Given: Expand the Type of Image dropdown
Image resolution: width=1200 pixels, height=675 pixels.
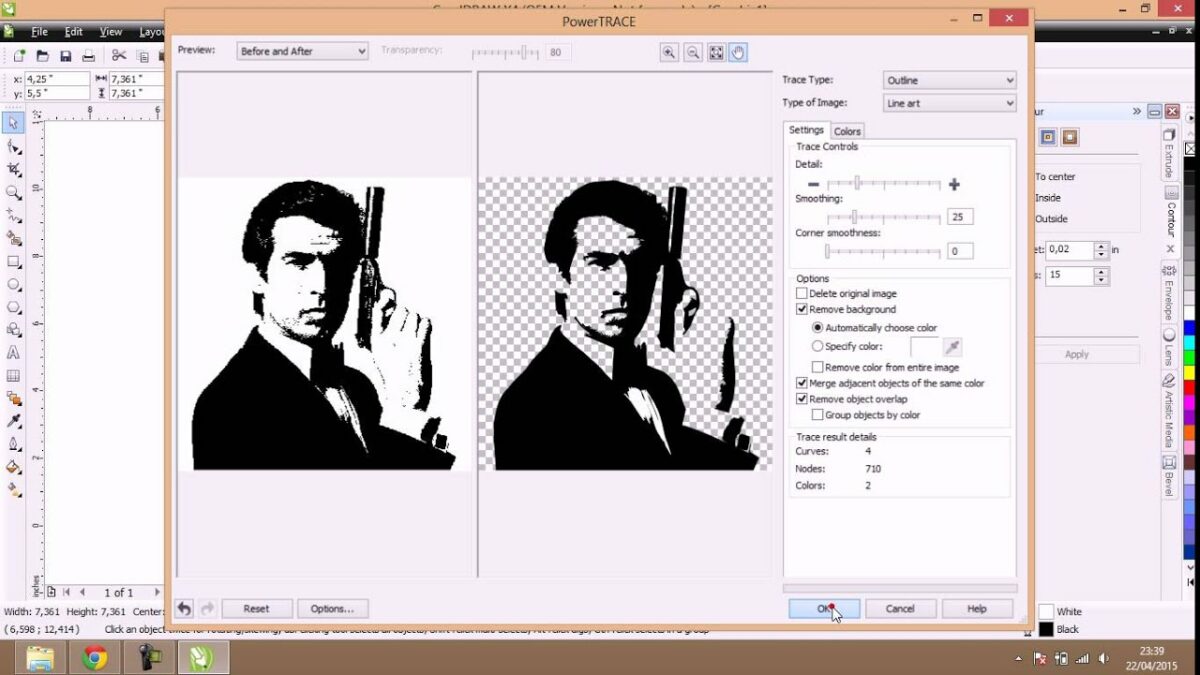Looking at the screenshot, I should (948, 103).
